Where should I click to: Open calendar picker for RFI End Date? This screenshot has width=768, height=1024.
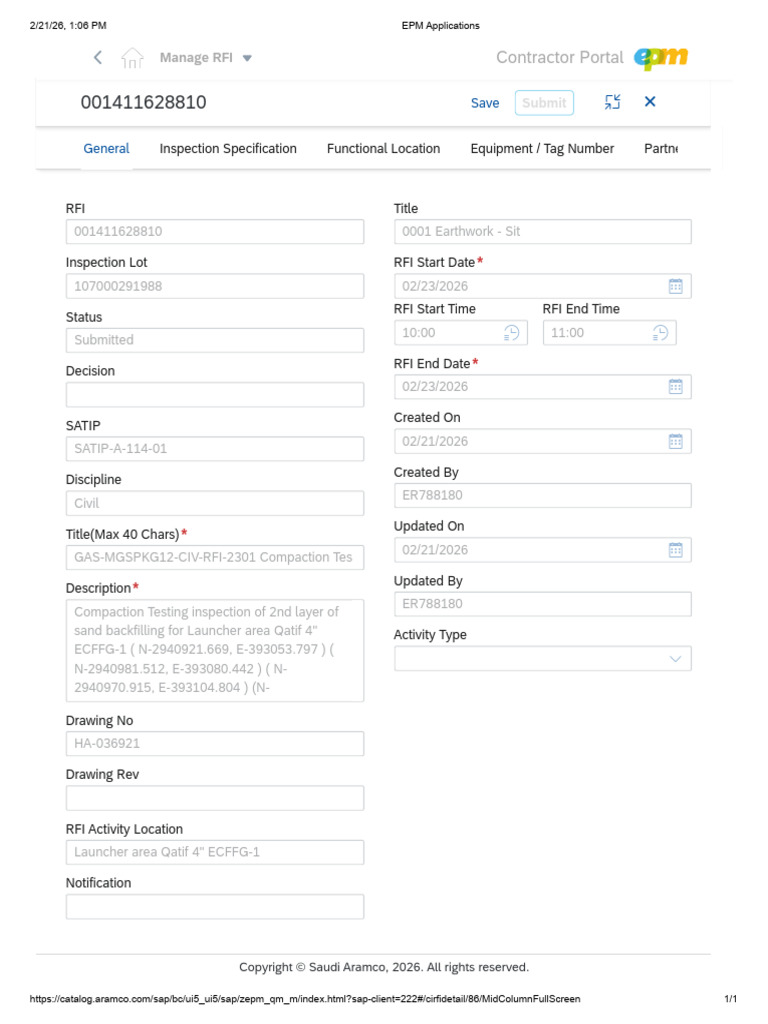(676, 387)
